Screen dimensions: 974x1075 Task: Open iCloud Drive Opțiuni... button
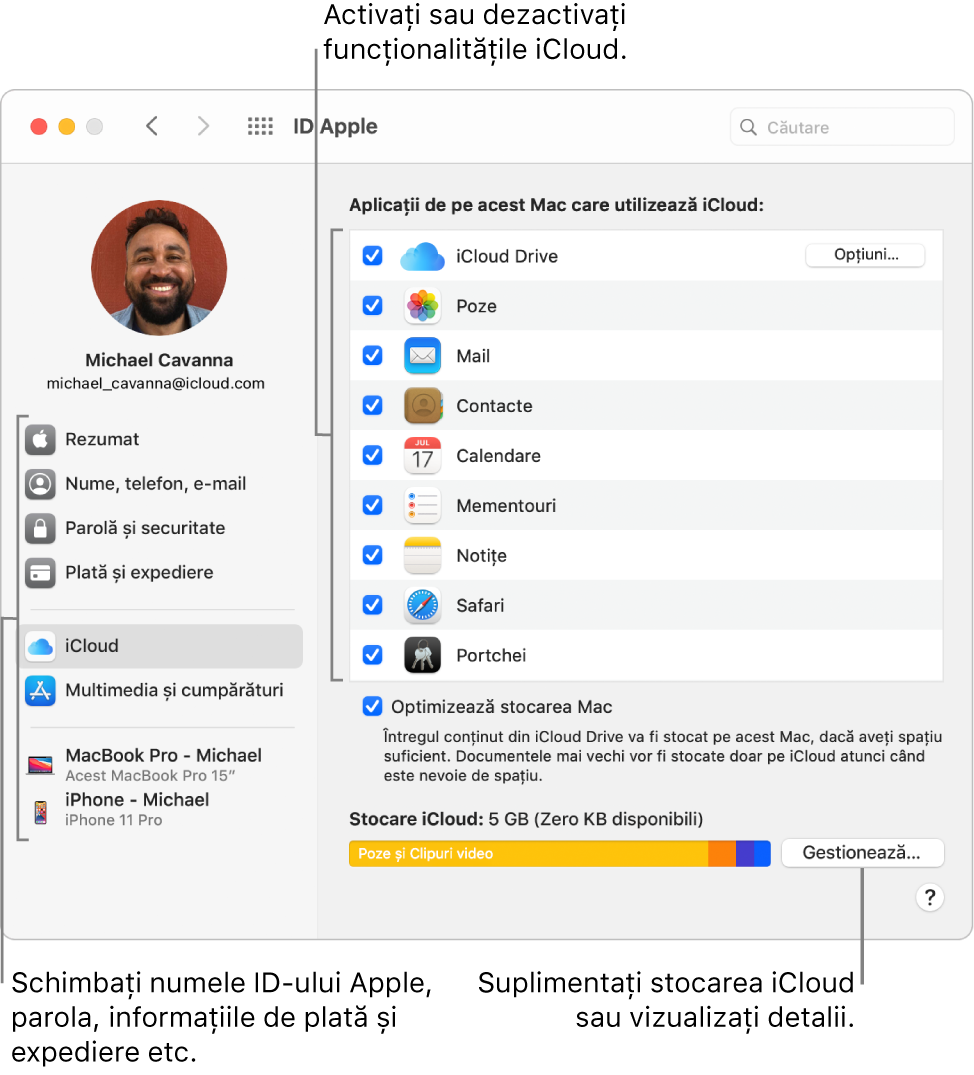click(865, 255)
